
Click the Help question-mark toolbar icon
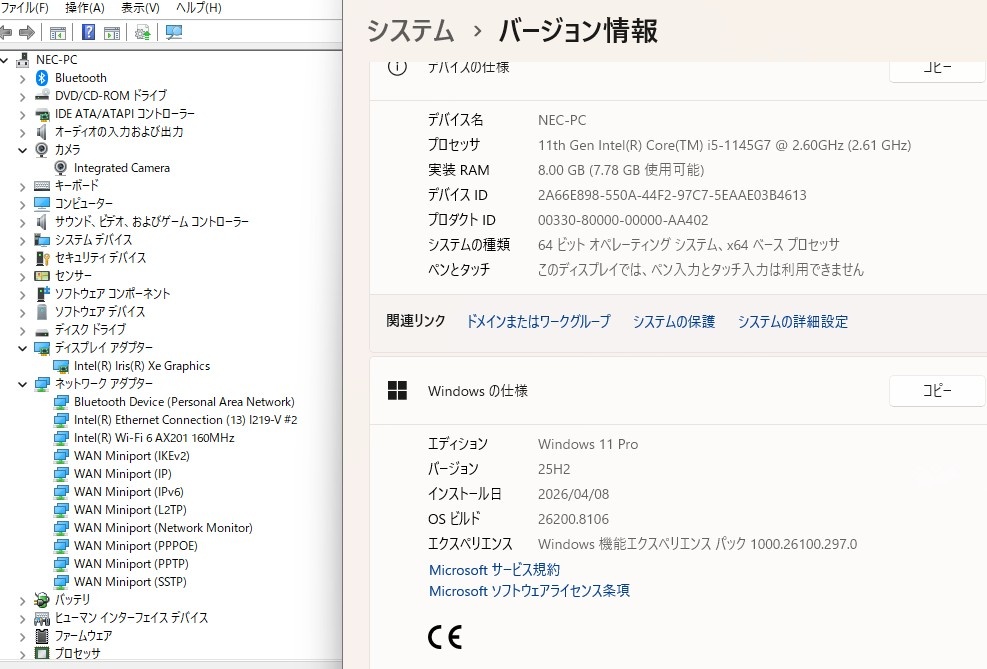coord(88,32)
